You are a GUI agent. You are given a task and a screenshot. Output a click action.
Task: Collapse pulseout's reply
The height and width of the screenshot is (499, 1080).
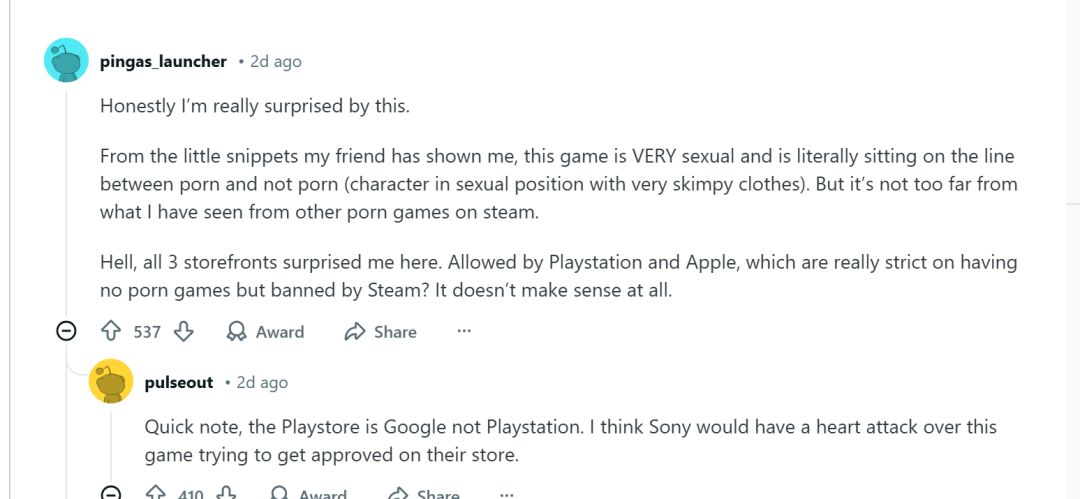pyautogui.click(x=111, y=493)
